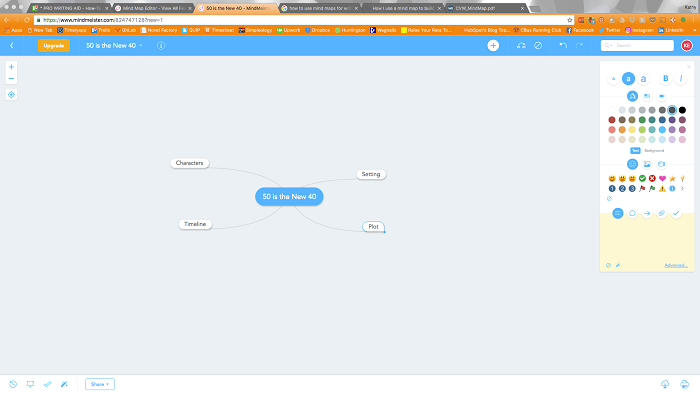
Task: Switch to the Mind Map Editor tab
Action: click(x=154, y=8)
